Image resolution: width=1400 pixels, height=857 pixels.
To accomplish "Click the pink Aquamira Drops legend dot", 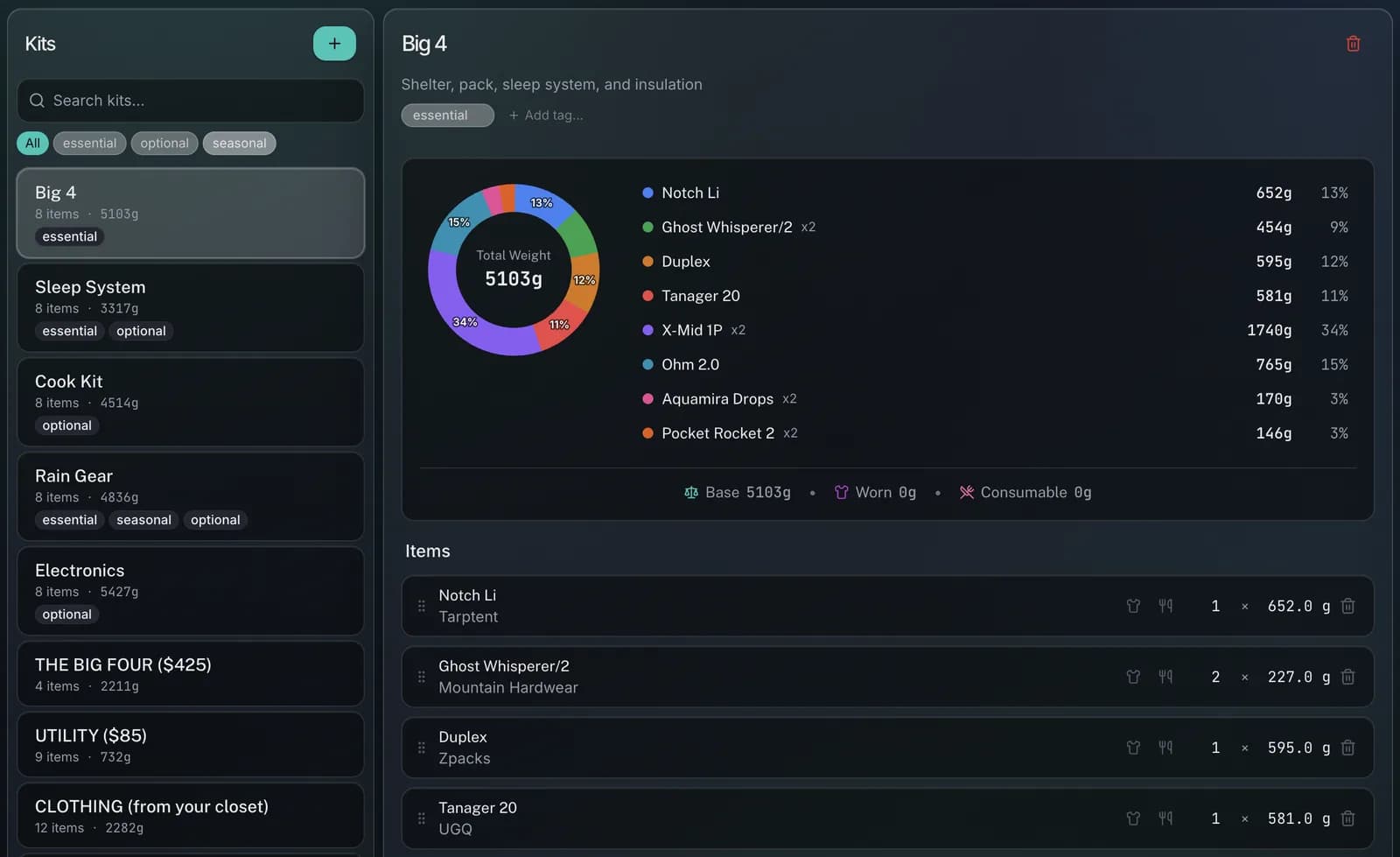I will [647, 398].
